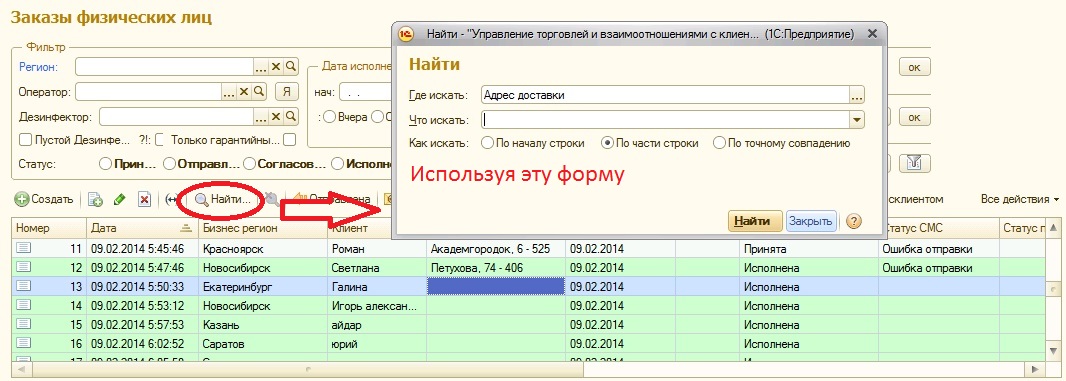
Task: Select По началу строки radio option
Action: (x=487, y=144)
